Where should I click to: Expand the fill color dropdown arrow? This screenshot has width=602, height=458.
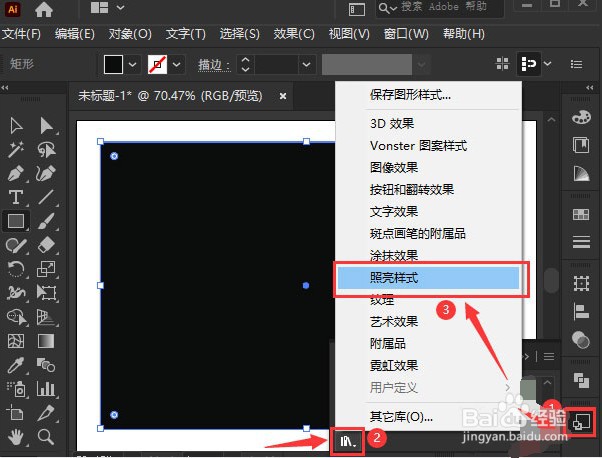[x=132, y=64]
